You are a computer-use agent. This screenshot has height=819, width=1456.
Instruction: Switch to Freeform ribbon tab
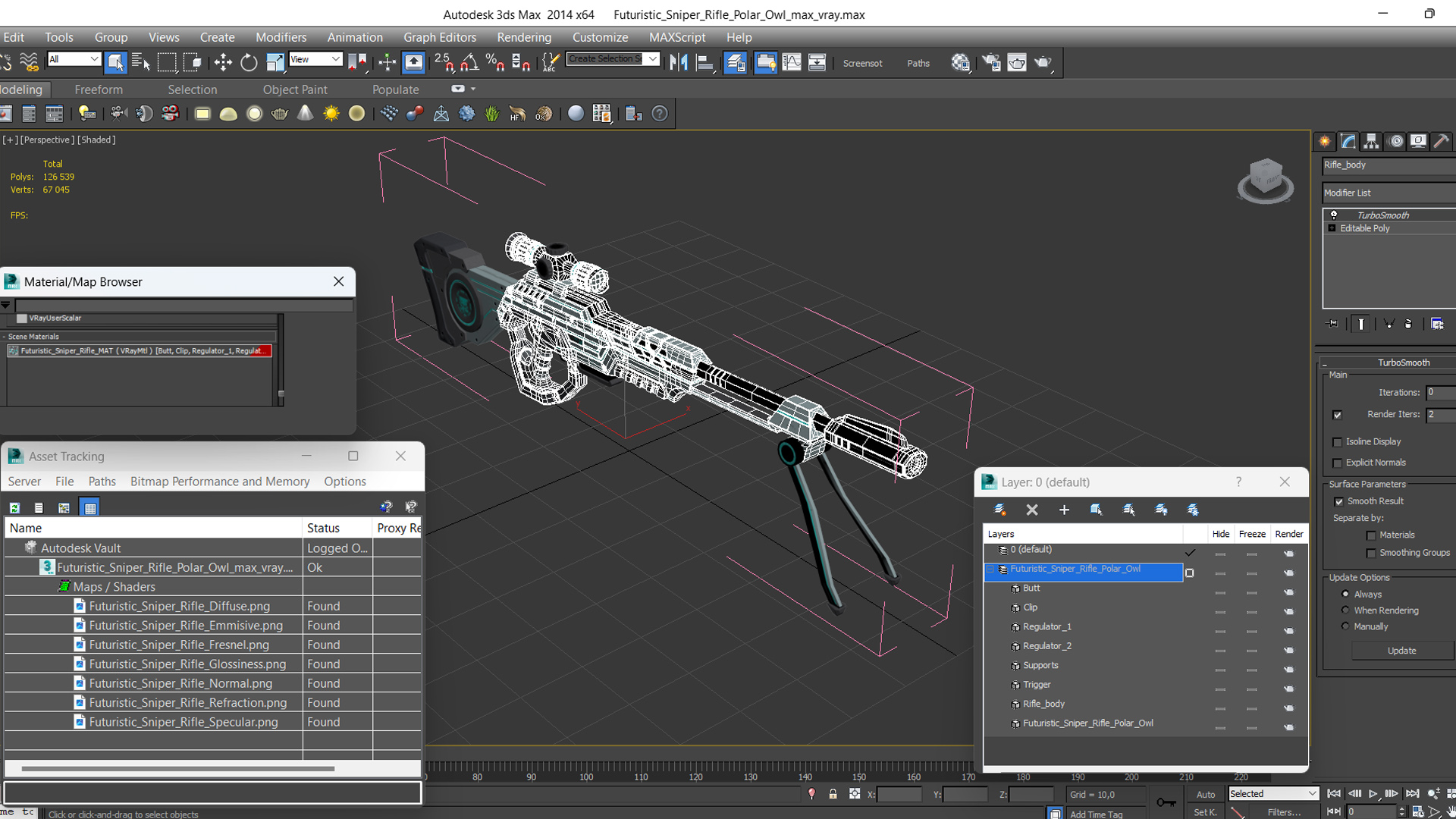click(99, 89)
